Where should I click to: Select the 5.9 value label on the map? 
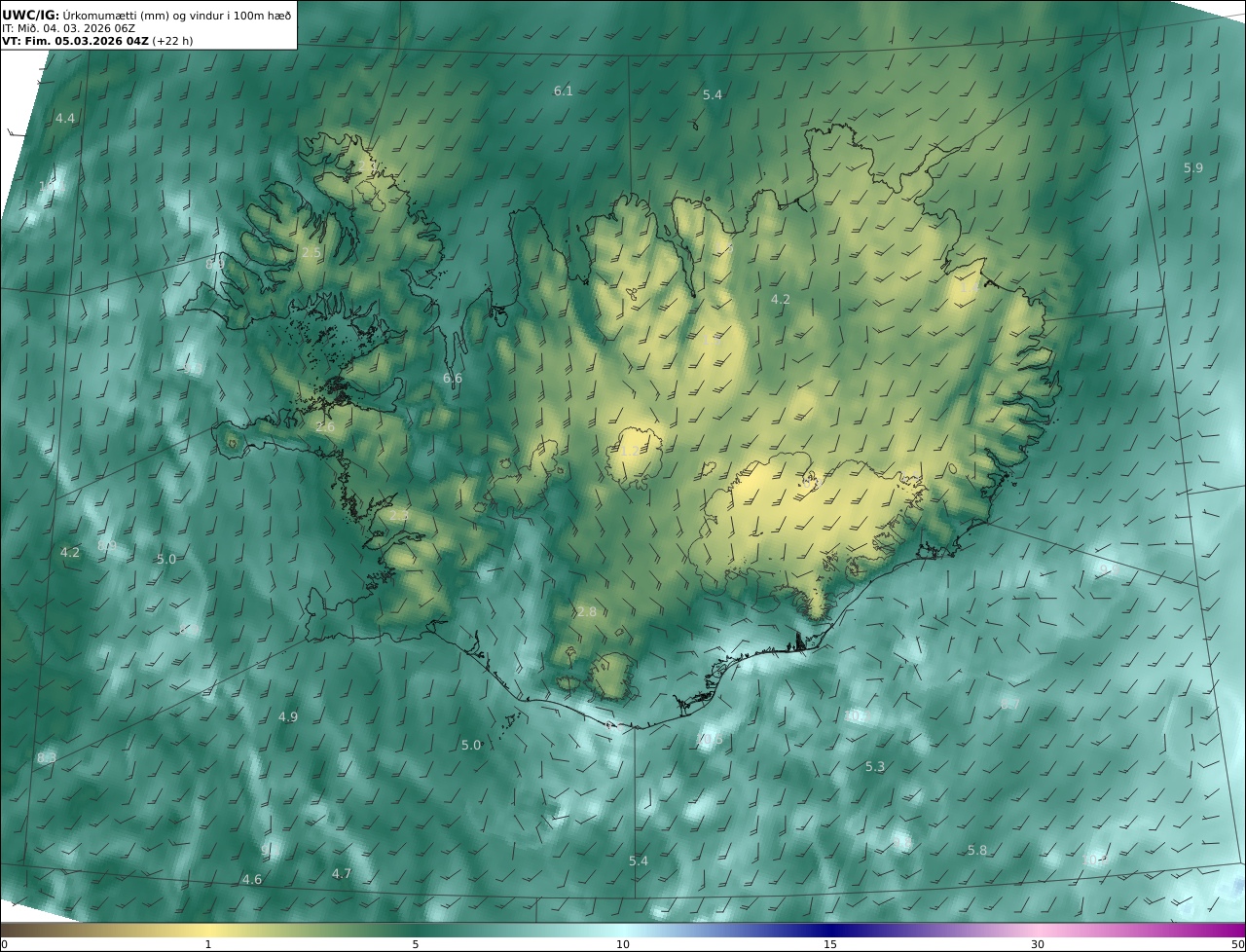(1193, 168)
